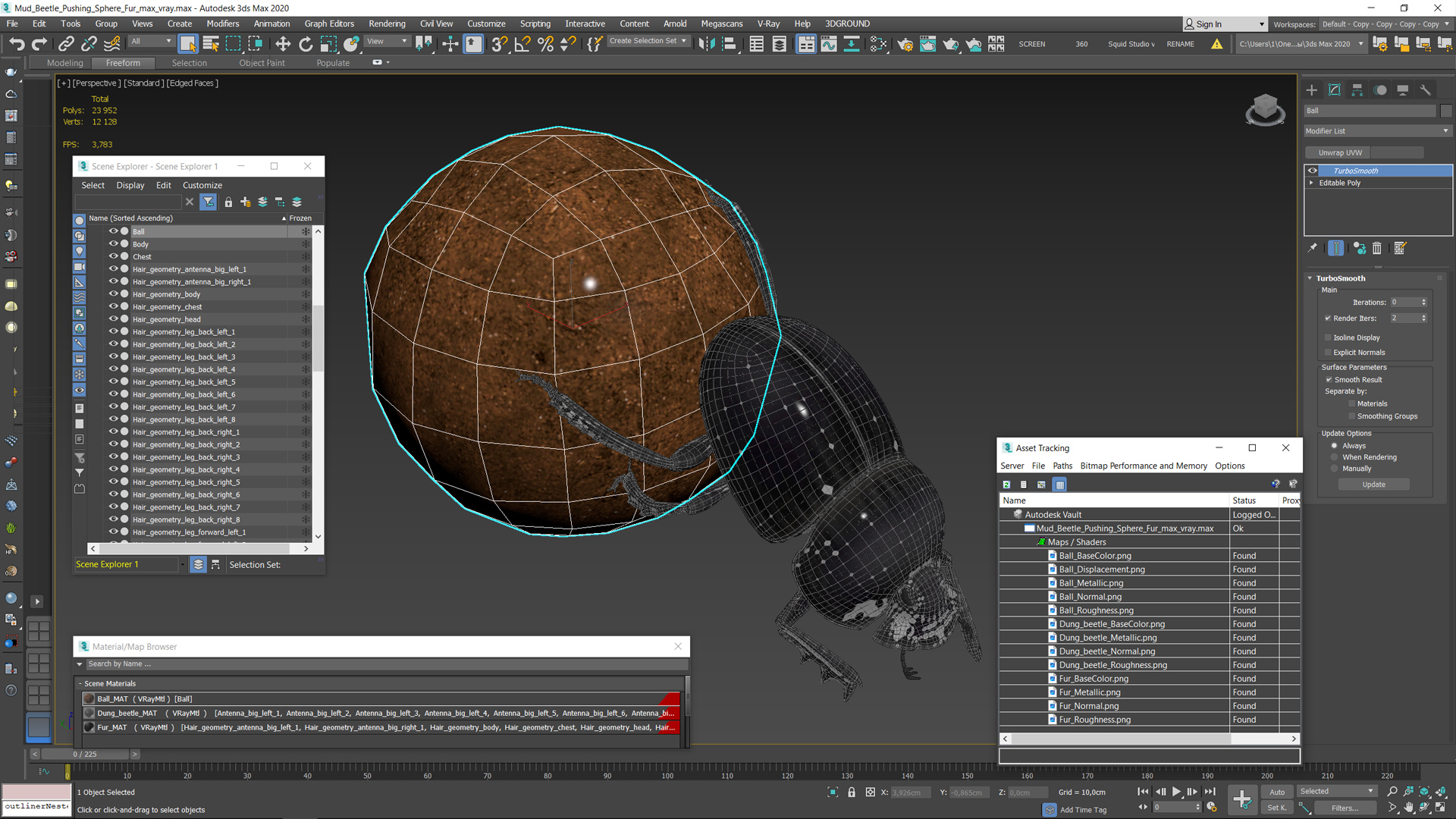Click the Auto key button
The width and height of the screenshot is (1456, 819).
[1277, 792]
